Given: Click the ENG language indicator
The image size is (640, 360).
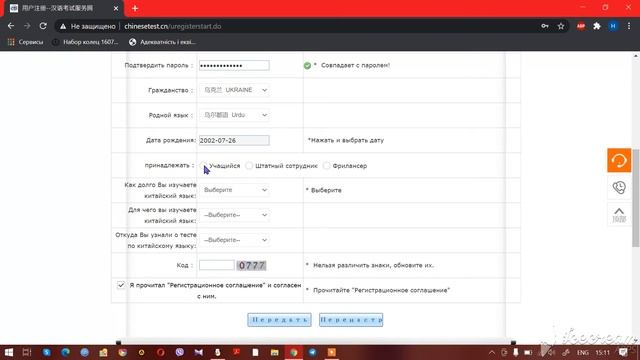Looking at the screenshot, I should [x=583, y=353].
